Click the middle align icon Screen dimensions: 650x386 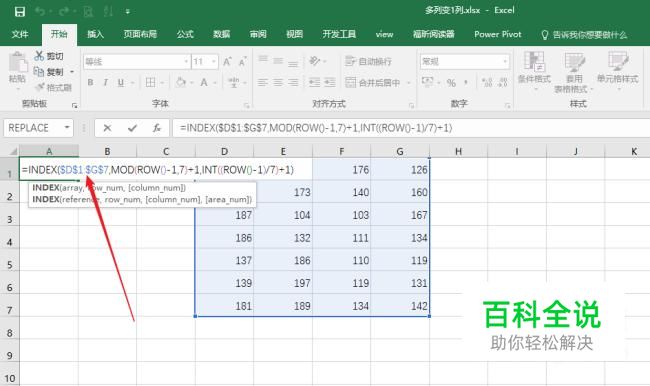278,61
